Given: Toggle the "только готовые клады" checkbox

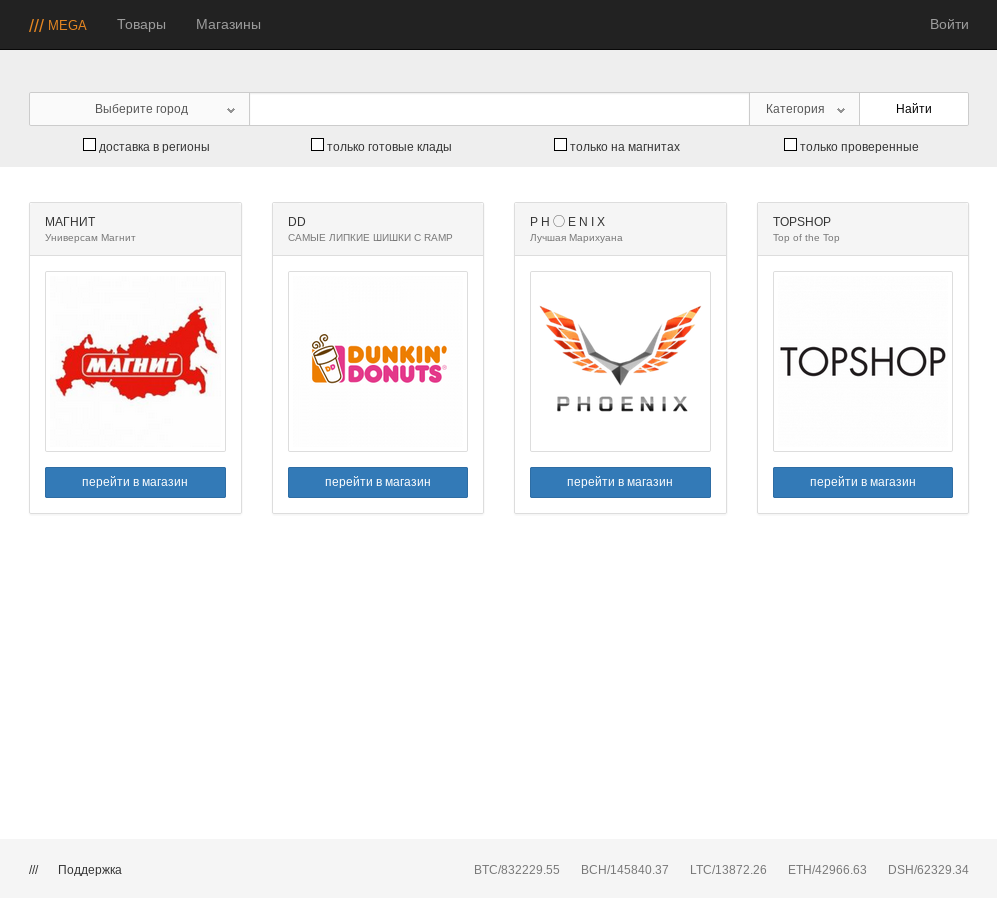Looking at the screenshot, I should click(x=318, y=145).
